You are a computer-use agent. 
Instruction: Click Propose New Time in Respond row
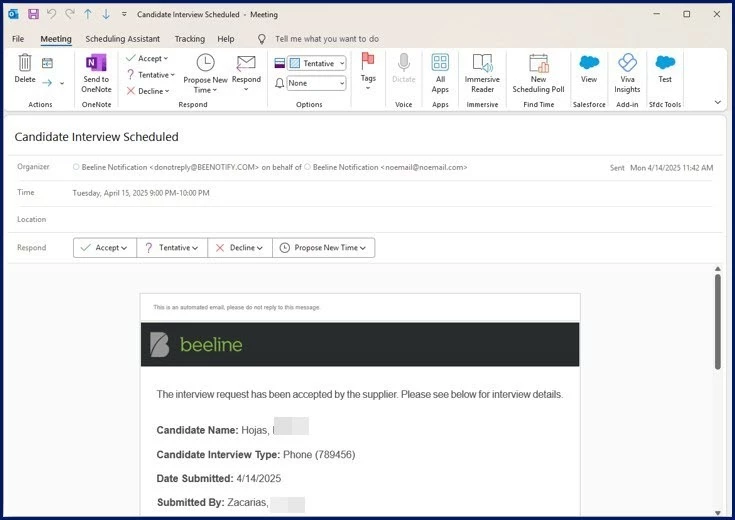point(323,248)
